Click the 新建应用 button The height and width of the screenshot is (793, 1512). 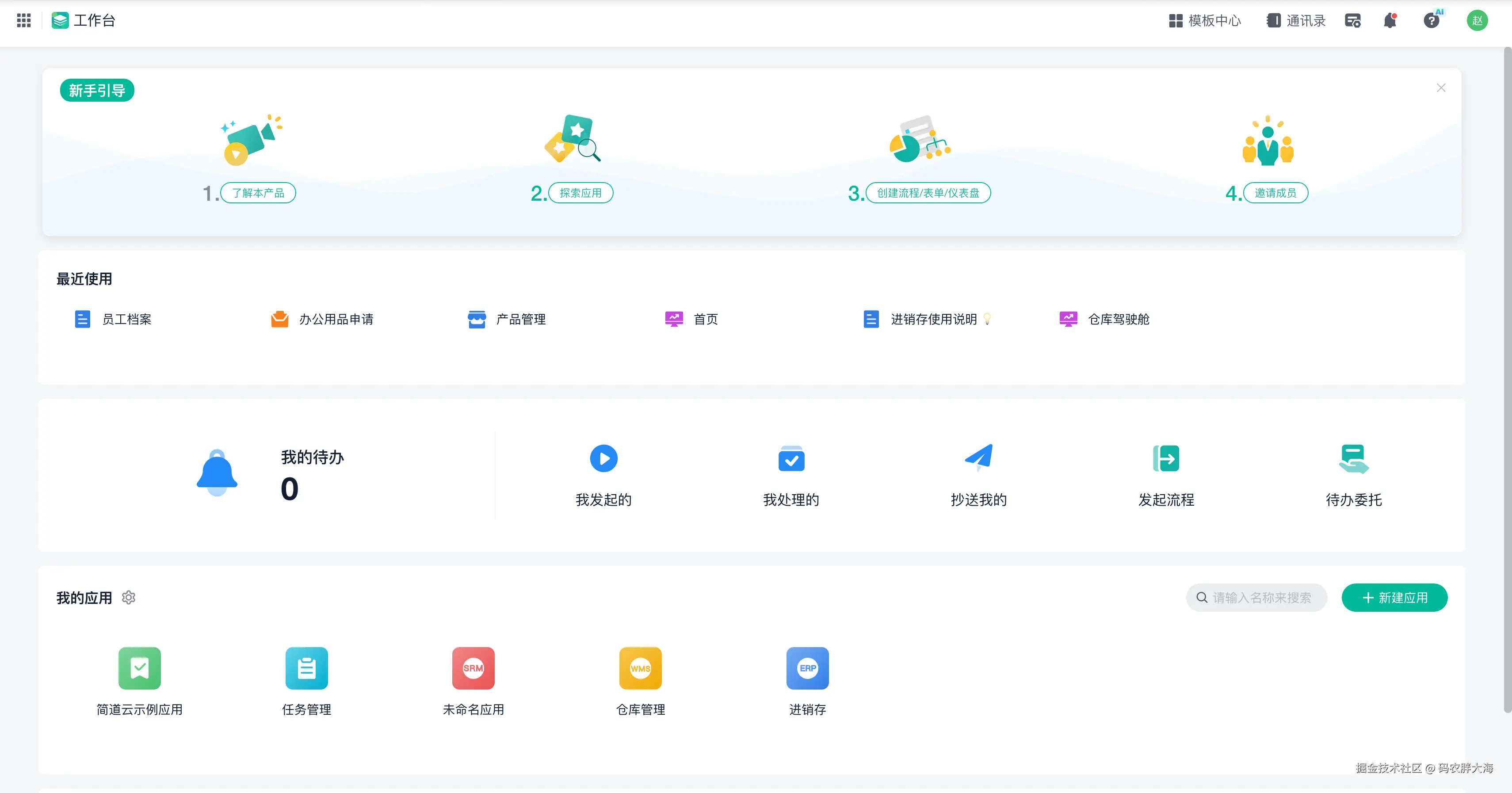pyautogui.click(x=1394, y=598)
